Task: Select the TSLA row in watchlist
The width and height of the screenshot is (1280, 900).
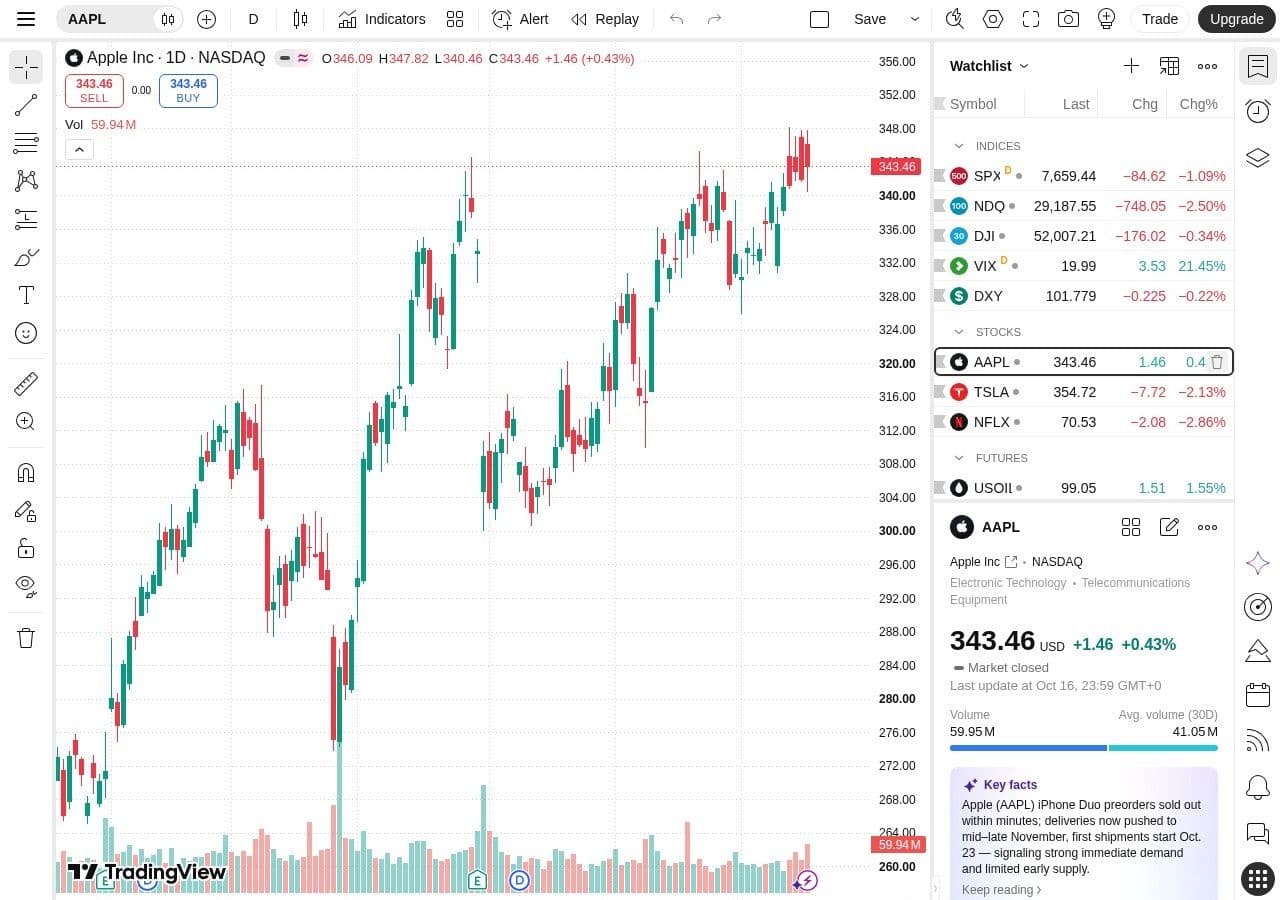Action: (x=1084, y=392)
